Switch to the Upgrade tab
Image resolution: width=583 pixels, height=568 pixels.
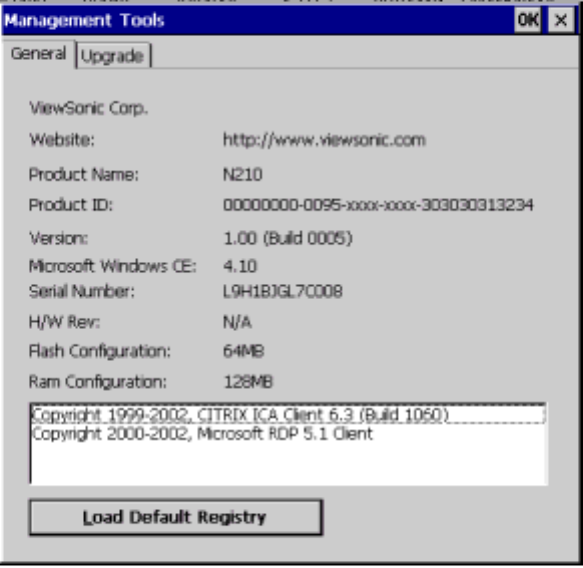pos(113,55)
